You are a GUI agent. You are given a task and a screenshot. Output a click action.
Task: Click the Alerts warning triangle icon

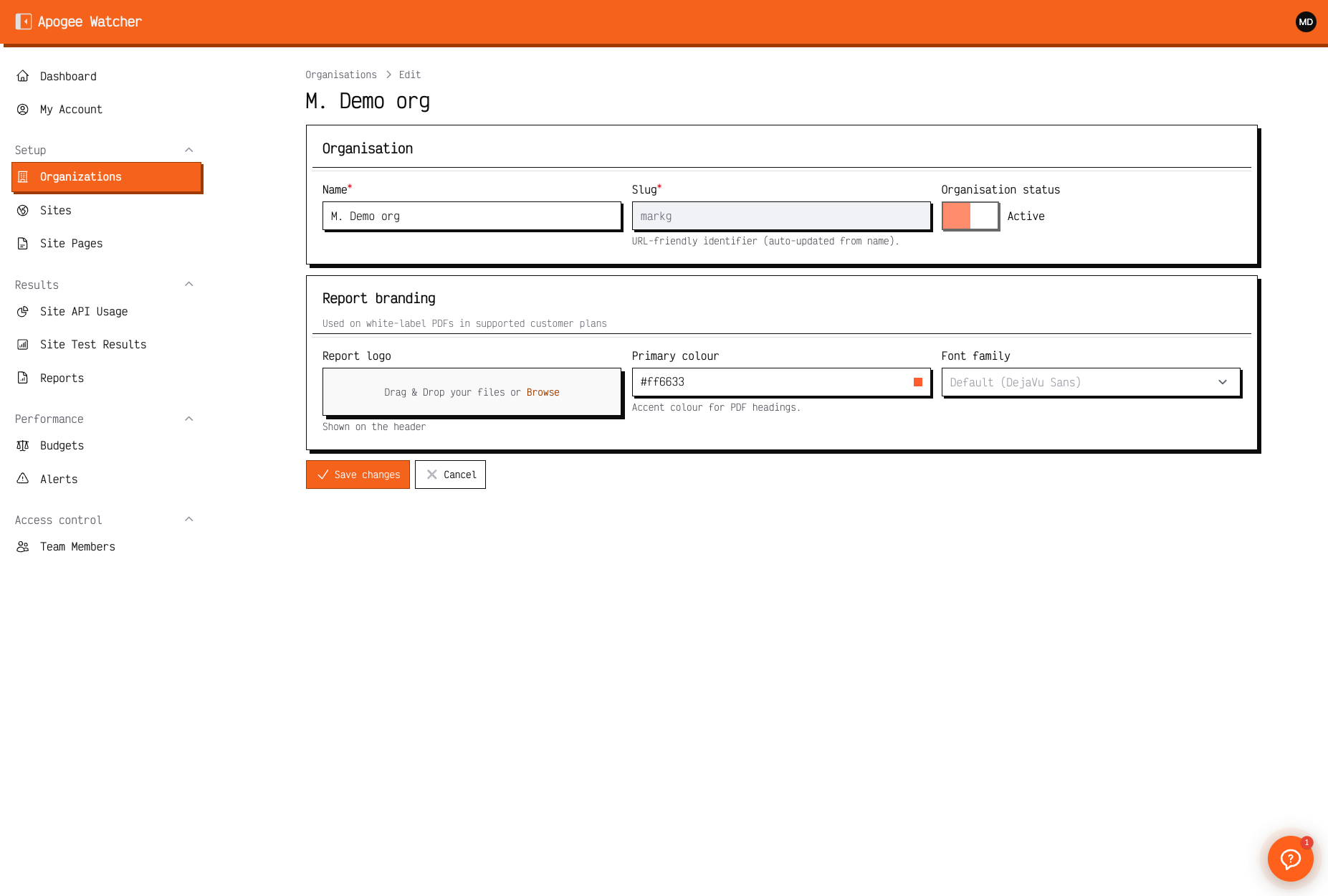tap(23, 479)
